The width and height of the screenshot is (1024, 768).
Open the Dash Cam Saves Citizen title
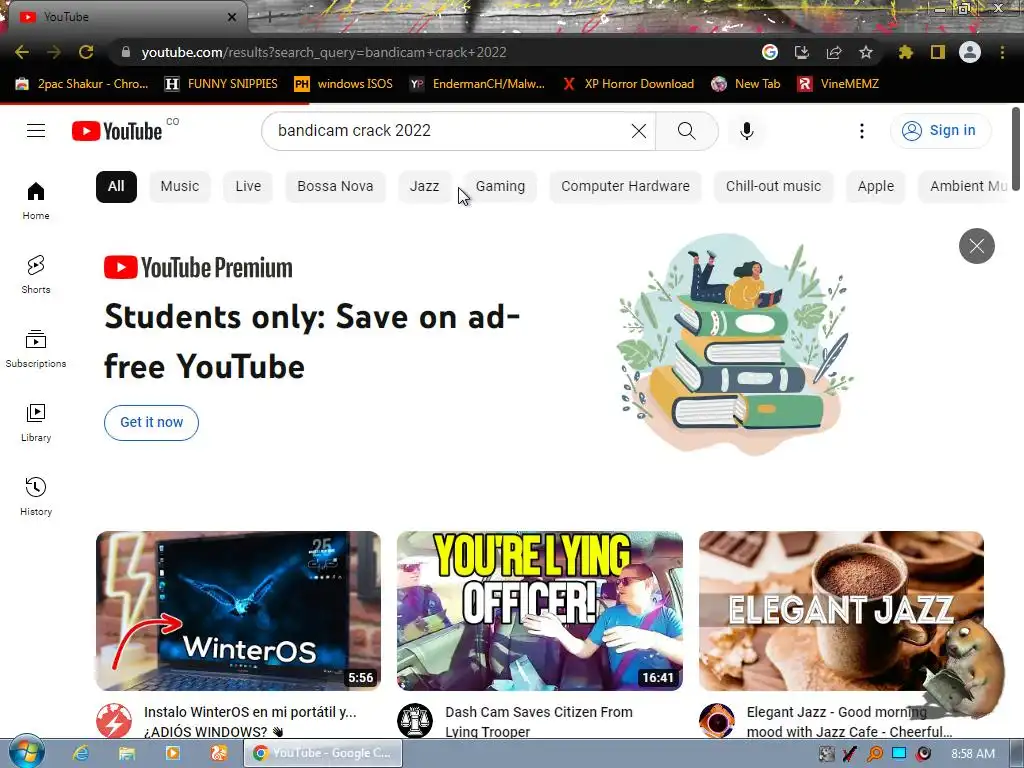(539, 722)
